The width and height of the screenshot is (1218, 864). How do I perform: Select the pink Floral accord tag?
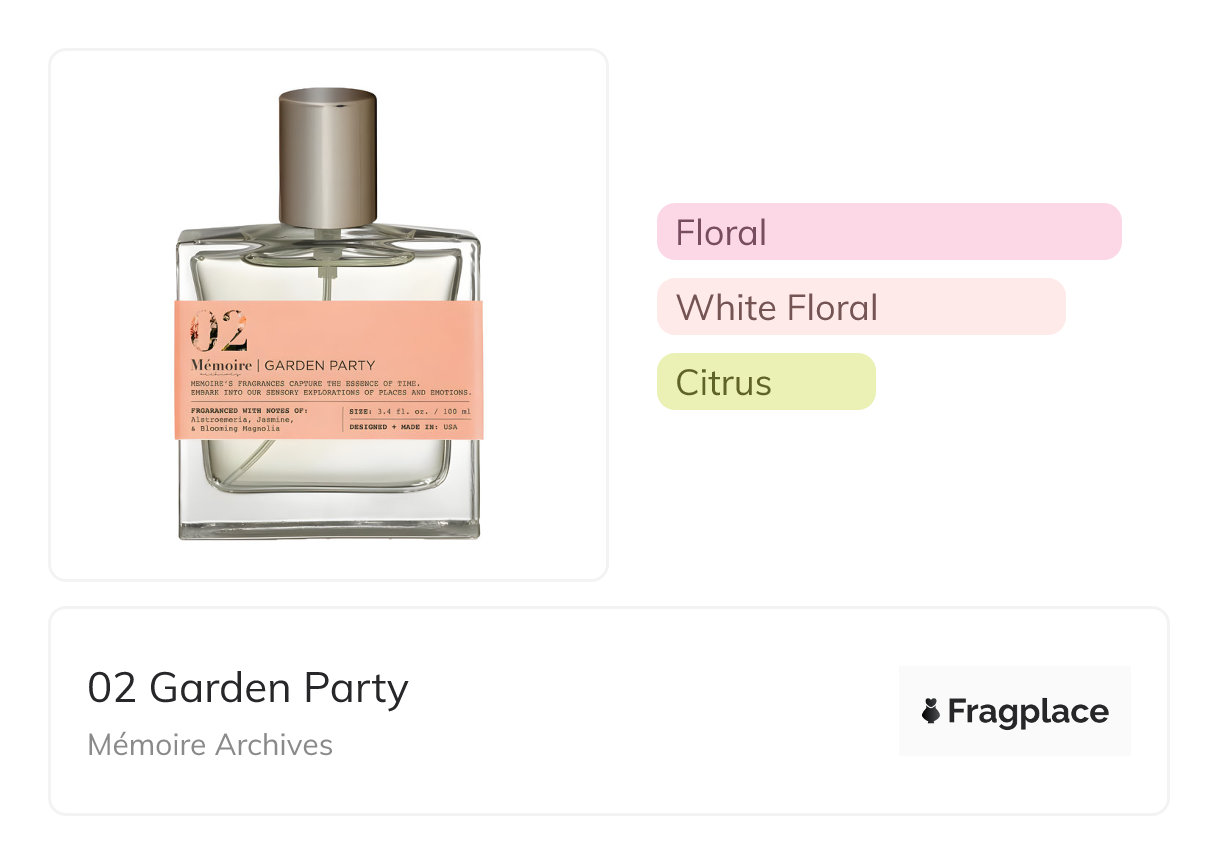888,232
